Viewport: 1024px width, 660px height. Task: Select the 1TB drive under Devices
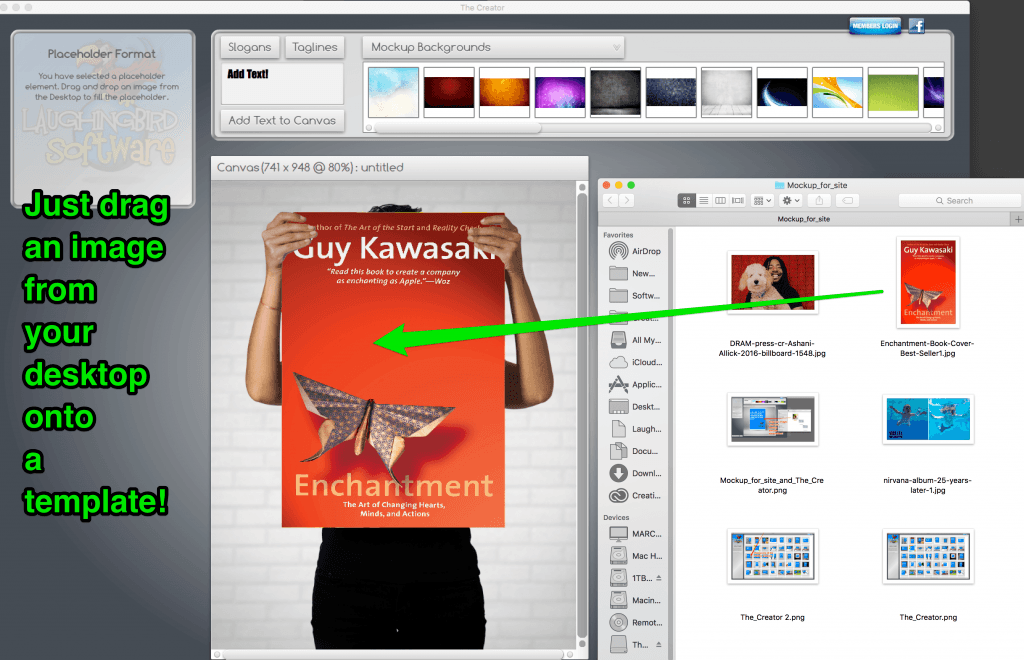click(631, 578)
